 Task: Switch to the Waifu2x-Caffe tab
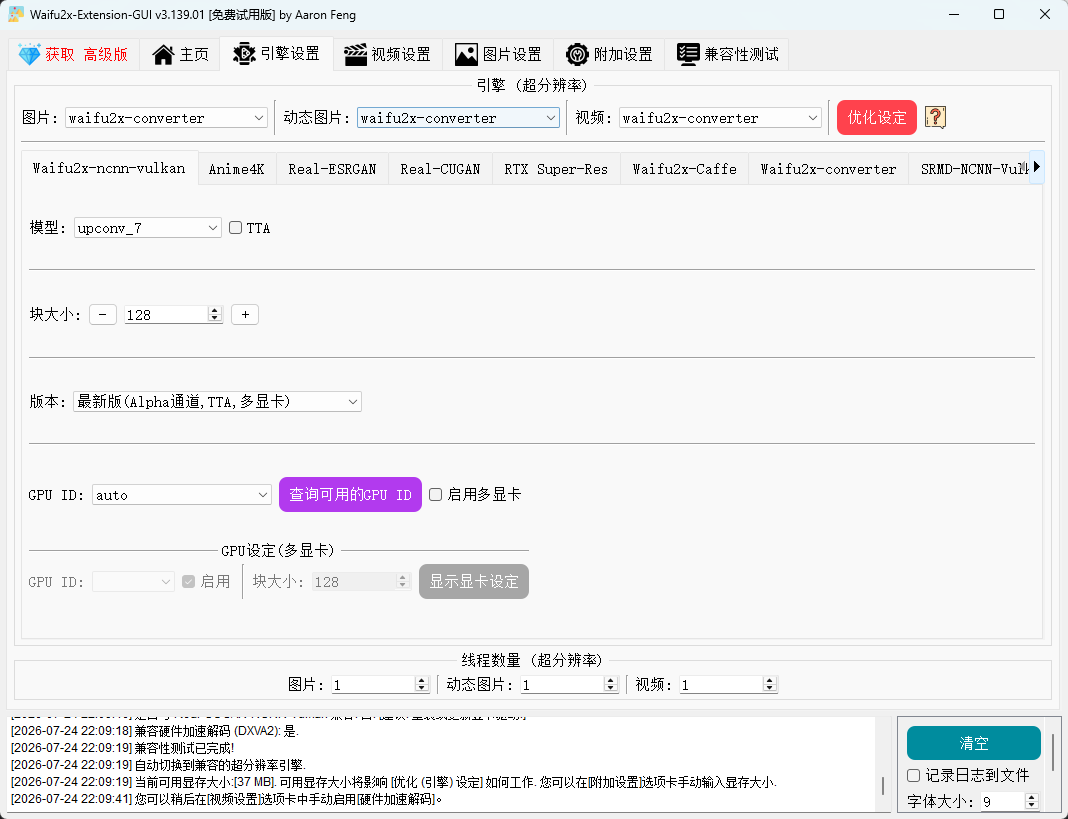(685, 169)
